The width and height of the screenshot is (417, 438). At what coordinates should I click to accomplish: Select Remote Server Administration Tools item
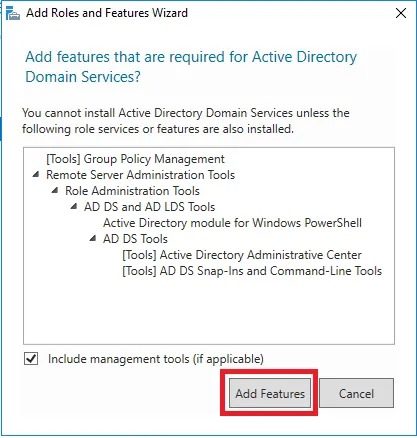140,175
